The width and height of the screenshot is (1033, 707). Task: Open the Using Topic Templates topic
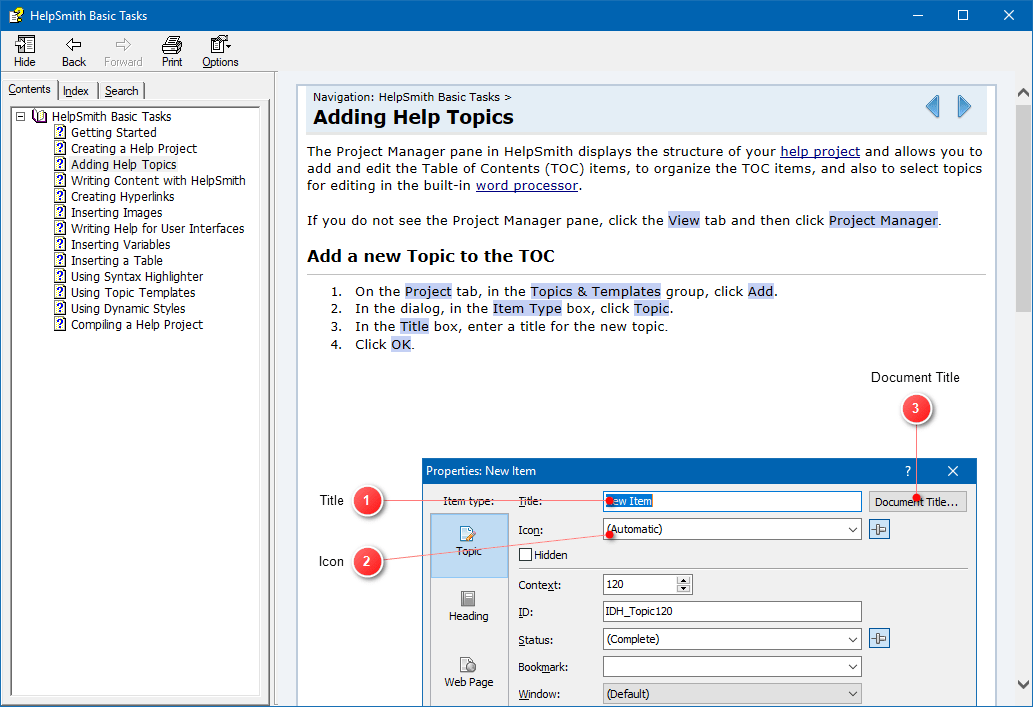click(x=133, y=293)
